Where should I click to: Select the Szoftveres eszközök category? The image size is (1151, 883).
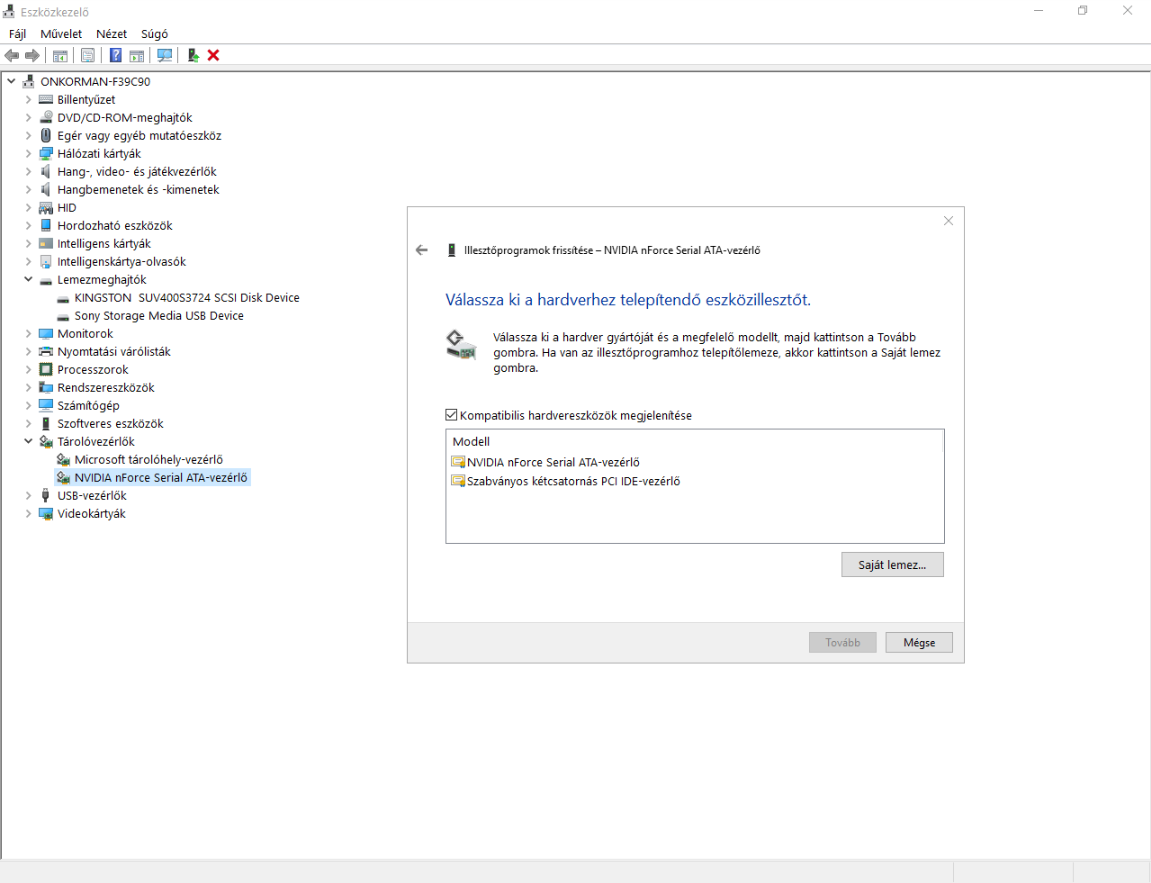(110, 424)
